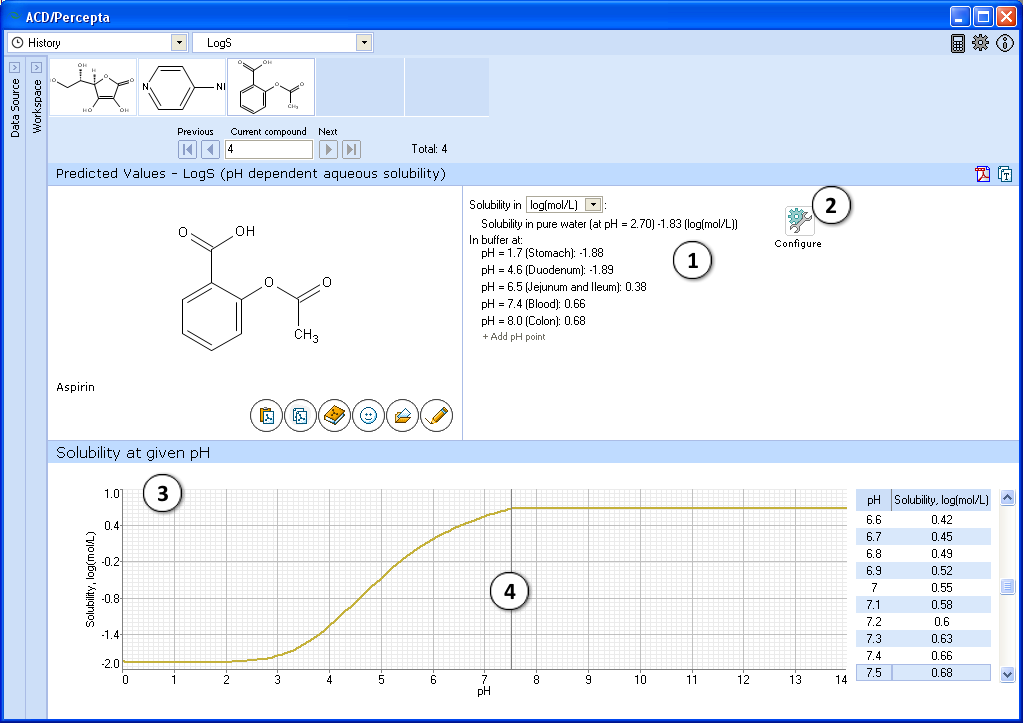Click pH = 6.5 (Jejunum and Ileum) line

(x=564, y=287)
